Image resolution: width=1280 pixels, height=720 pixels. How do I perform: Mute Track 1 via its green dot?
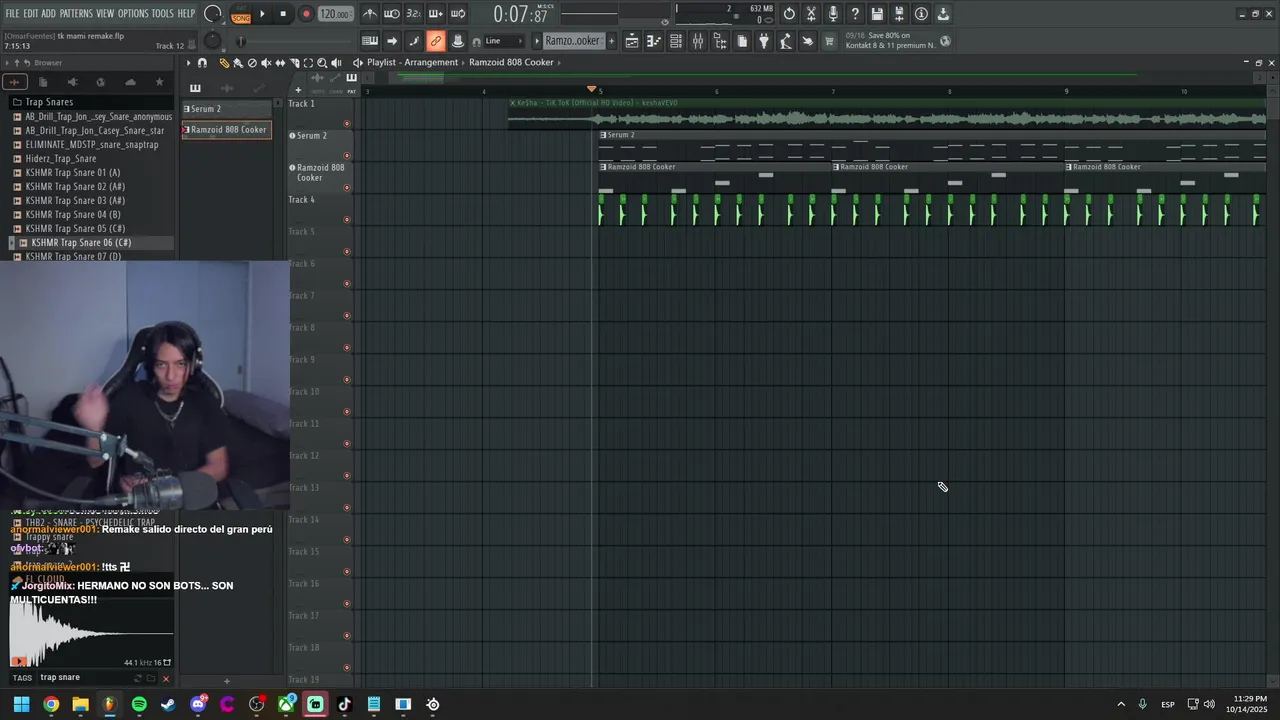point(347,124)
